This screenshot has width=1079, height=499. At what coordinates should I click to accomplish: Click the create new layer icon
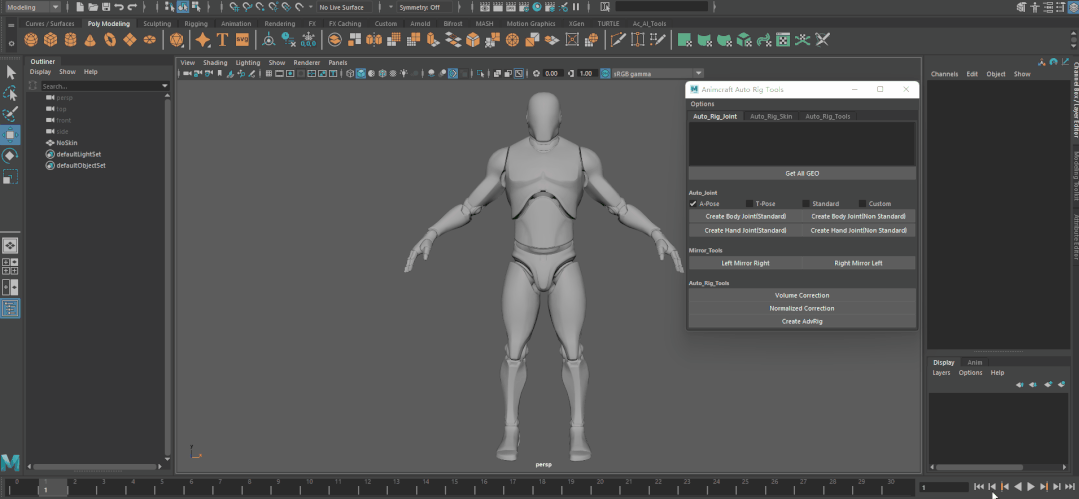pyautogui.click(x=1048, y=385)
